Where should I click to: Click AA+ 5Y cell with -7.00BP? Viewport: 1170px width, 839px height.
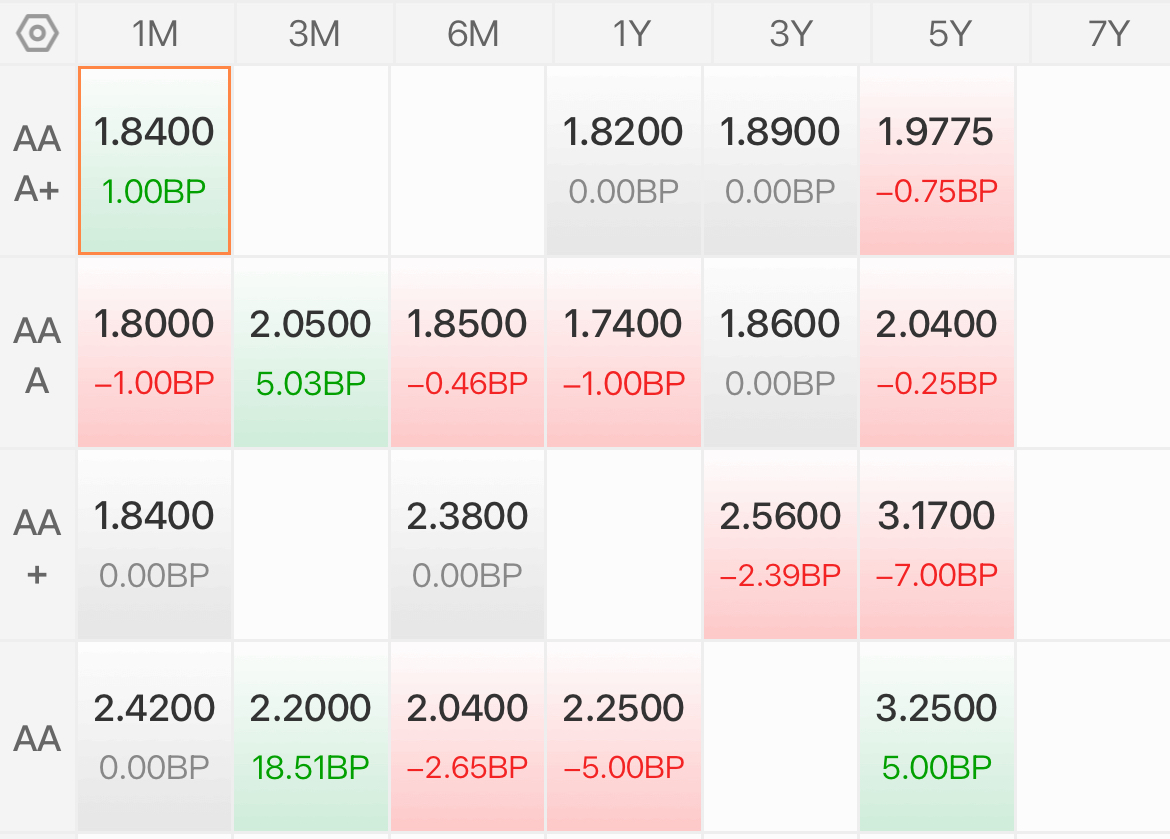(936, 544)
